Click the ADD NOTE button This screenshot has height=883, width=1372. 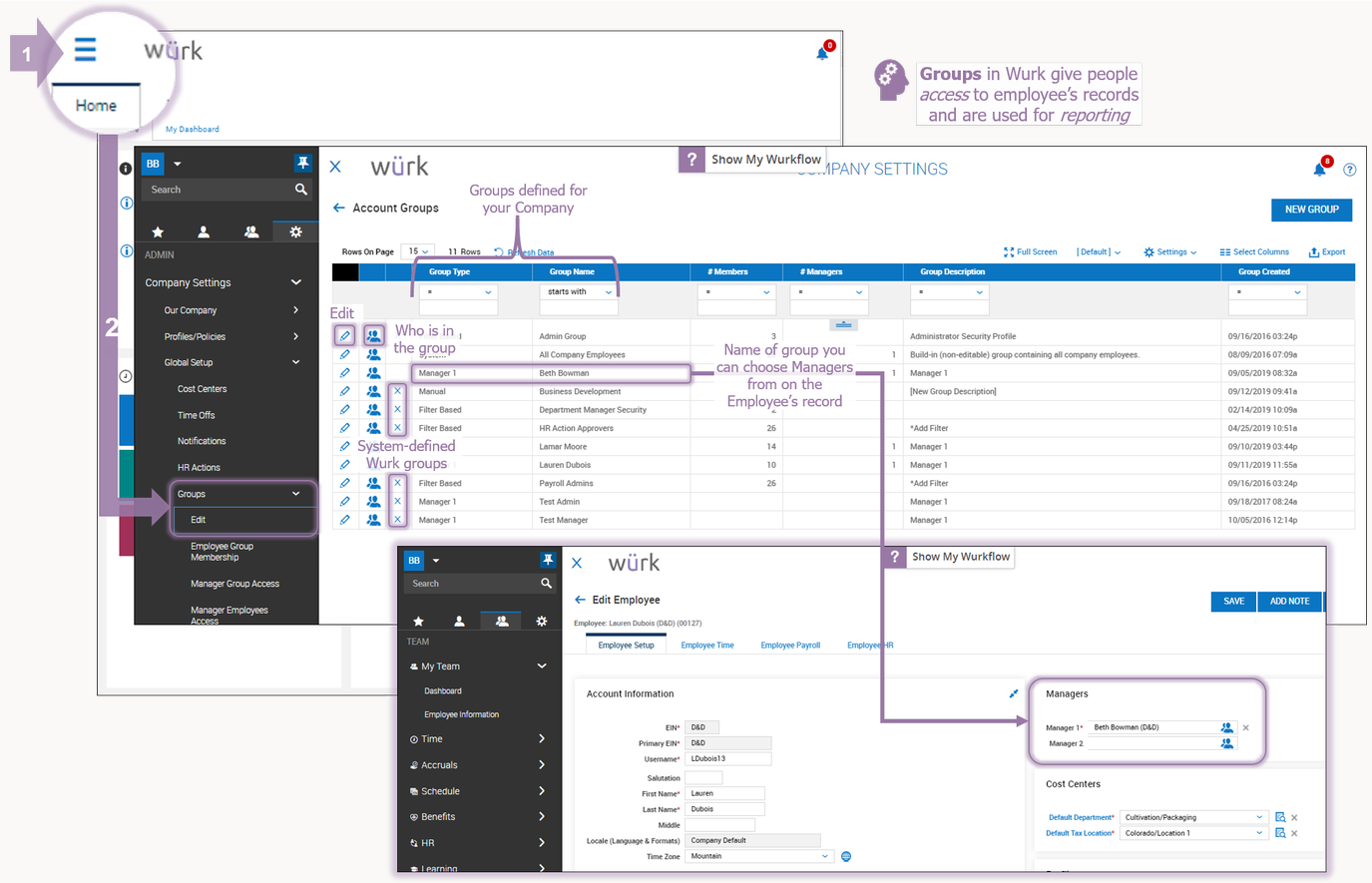(x=1290, y=602)
